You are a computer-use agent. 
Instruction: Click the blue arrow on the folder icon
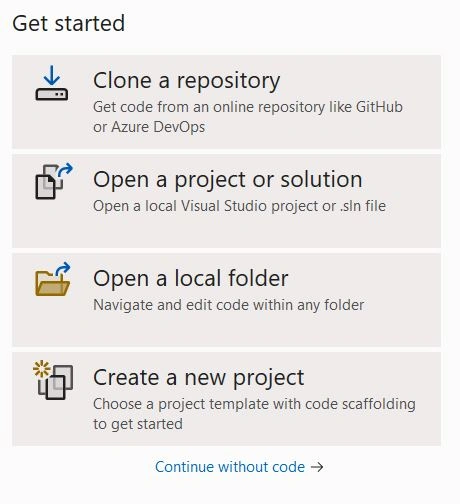tap(63, 269)
